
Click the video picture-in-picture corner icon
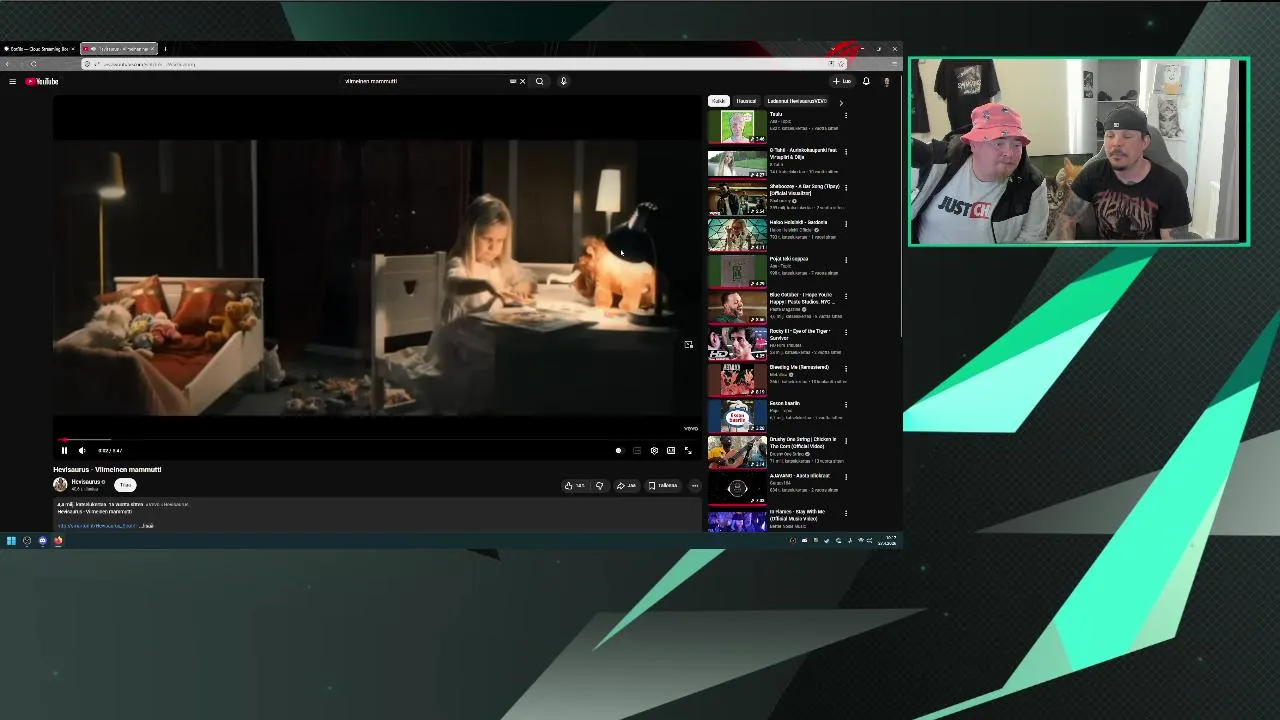point(688,345)
